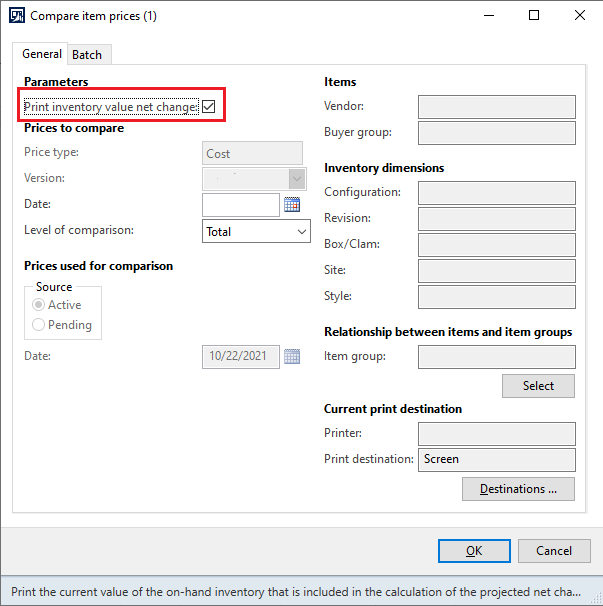Click the Cancel button
603x606 pixels.
[553, 550]
